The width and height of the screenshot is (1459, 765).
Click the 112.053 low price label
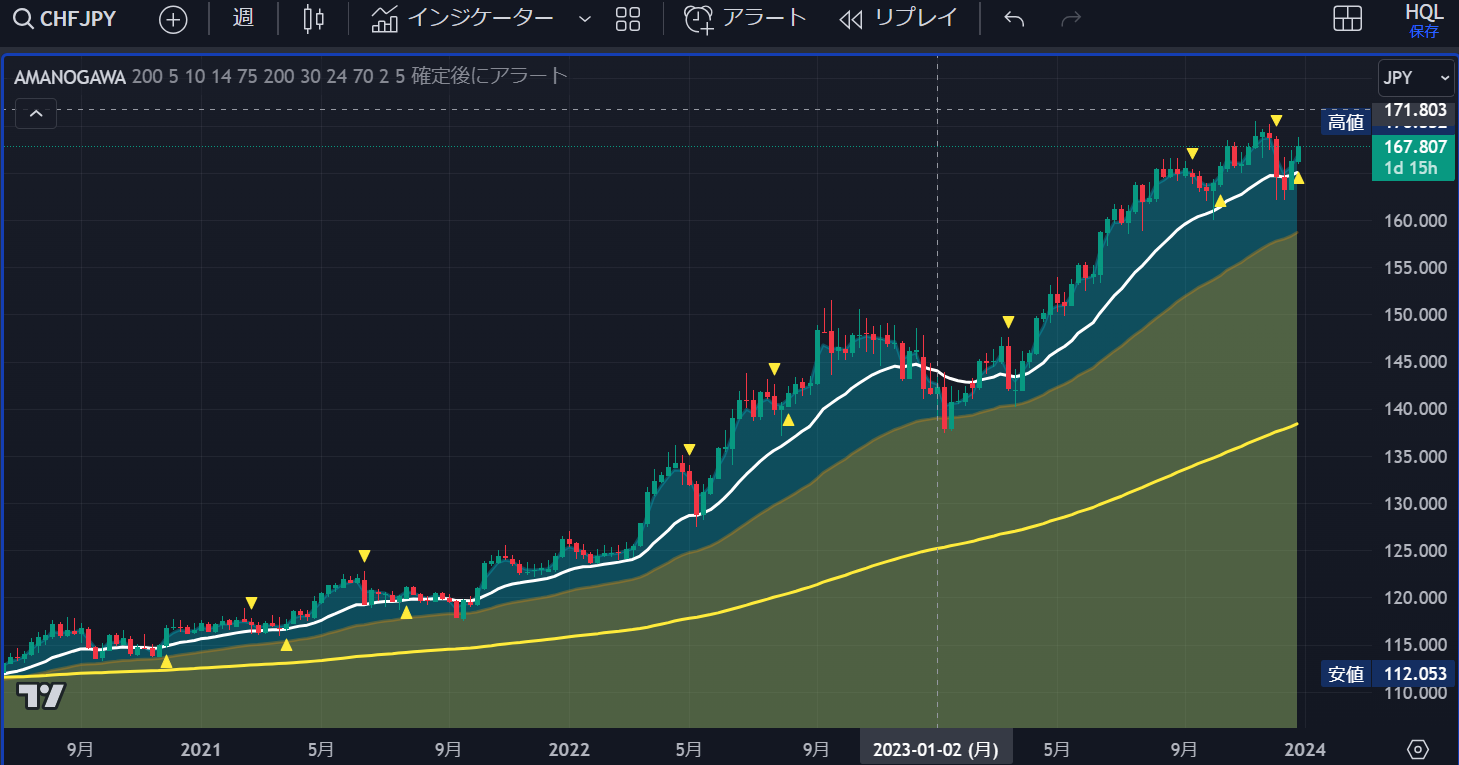pos(1413,674)
